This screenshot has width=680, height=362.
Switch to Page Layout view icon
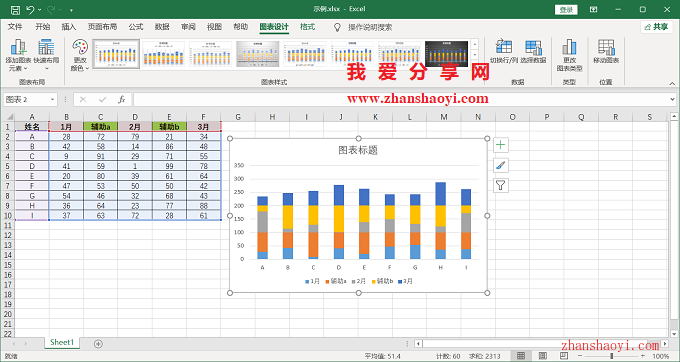[x=543, y=356]
